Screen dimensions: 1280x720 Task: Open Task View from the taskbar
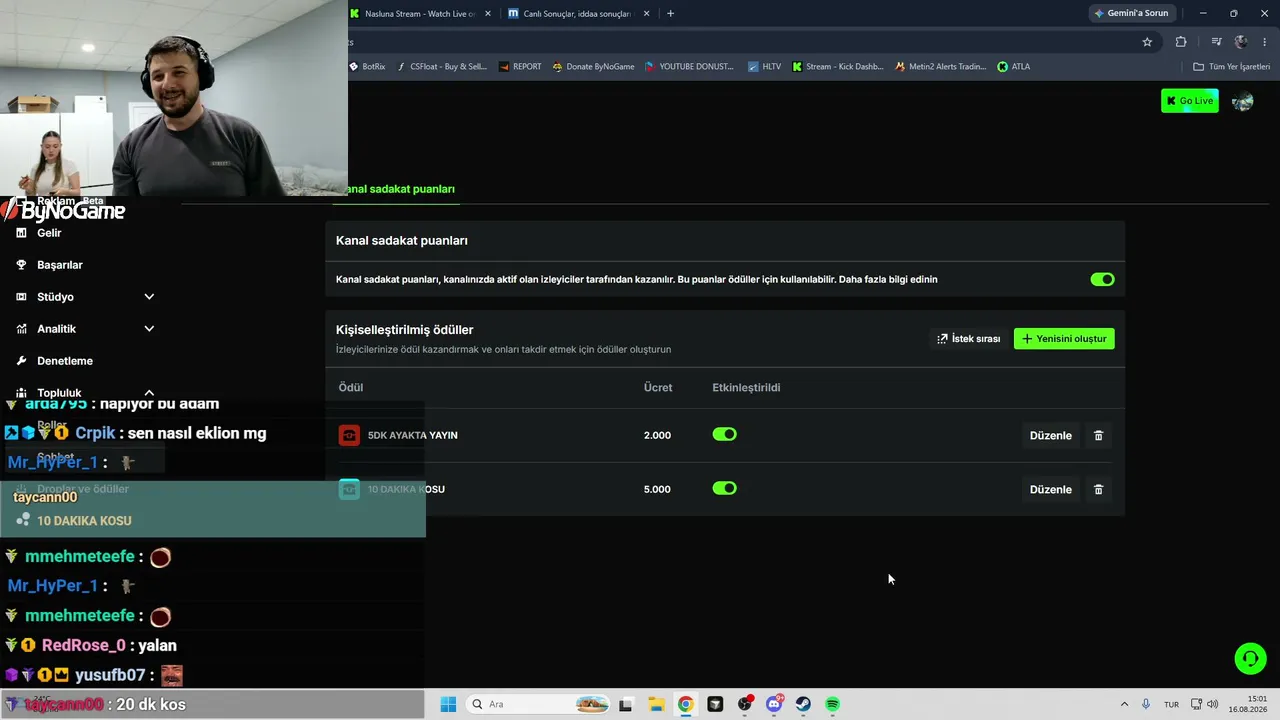tap(626, 704)
